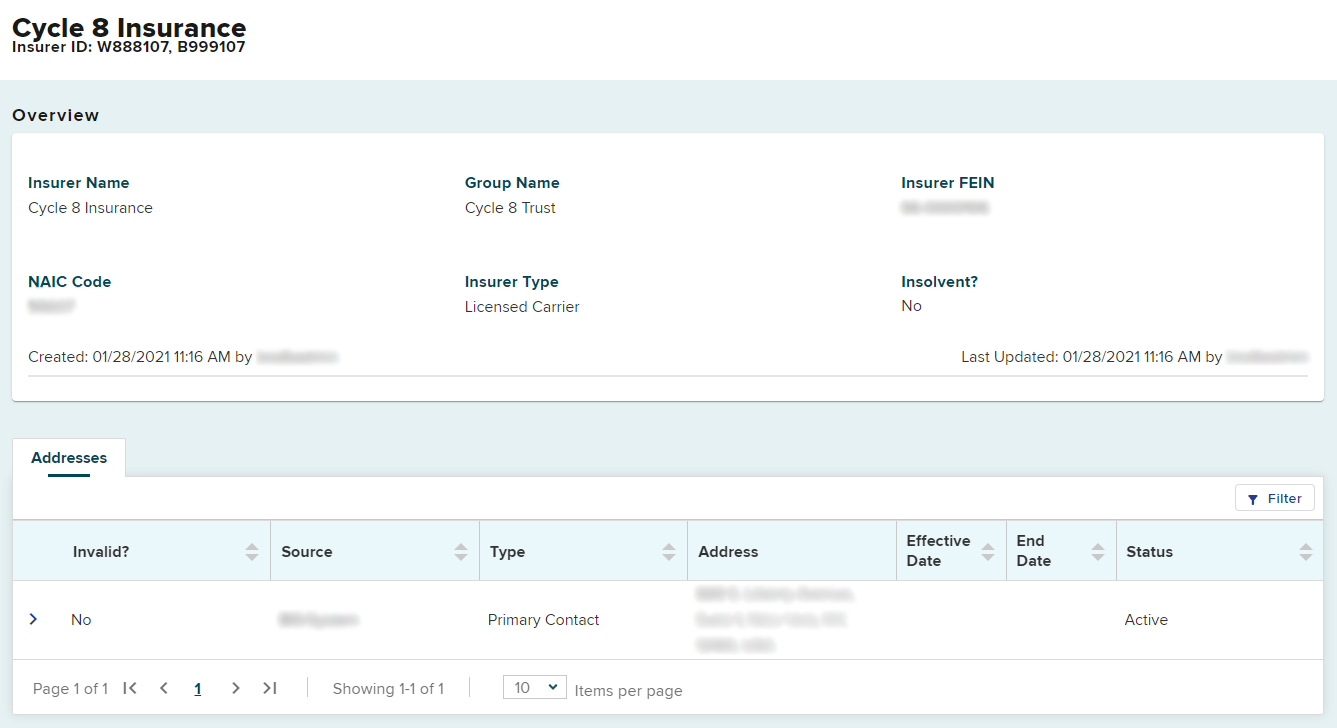Open the items per page dropdown
The width and height of the screenshot is (1337, 728).
pos(535,688)
